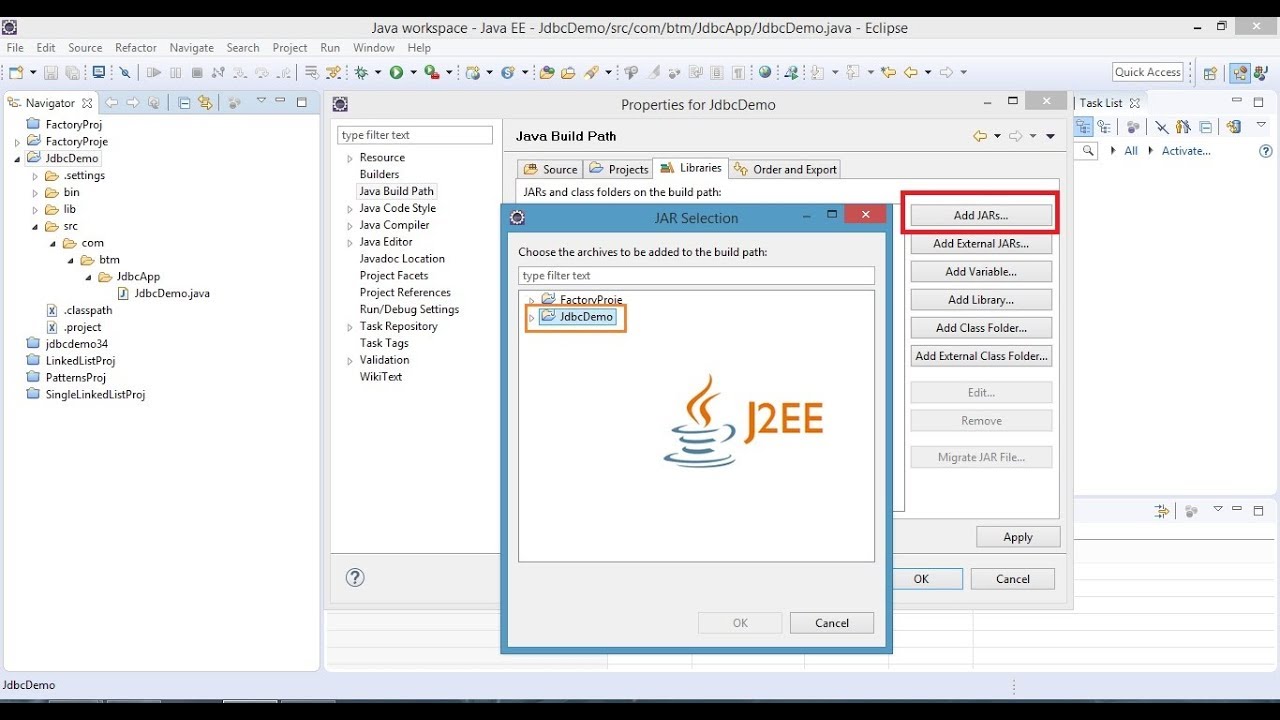Select .classpath file in Navigator
Image resolution: width=1280 pixels, height=720 pixels.
88,311
